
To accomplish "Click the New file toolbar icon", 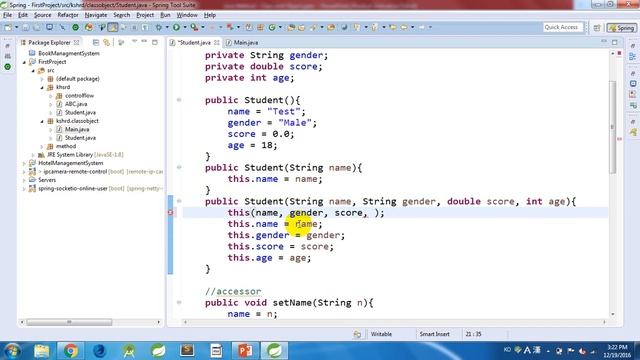I will pos(8,27).
